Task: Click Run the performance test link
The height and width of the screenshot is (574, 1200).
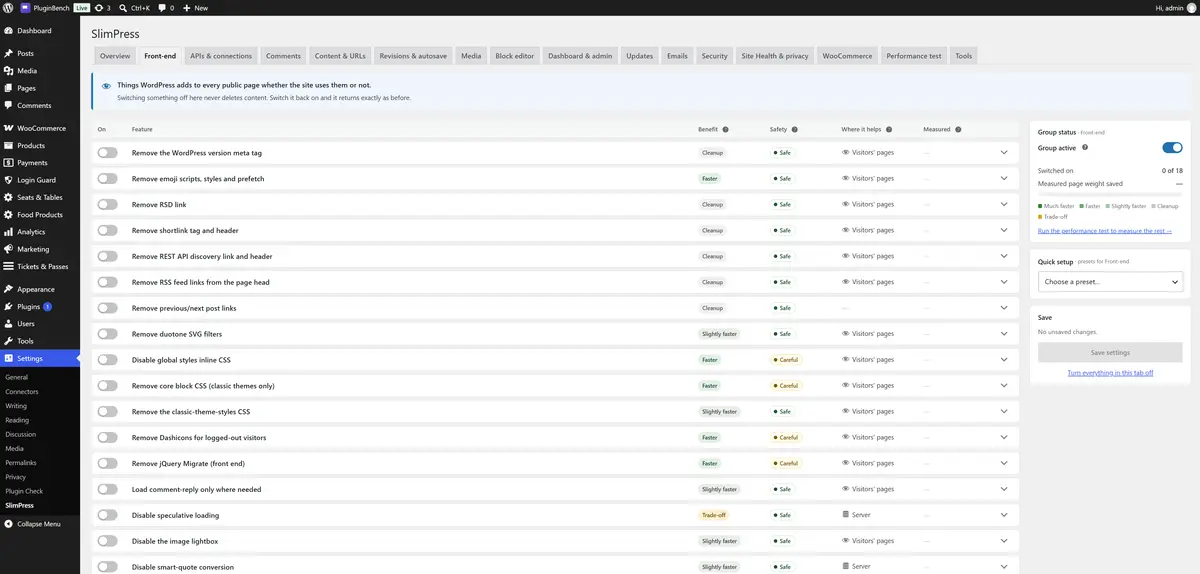Action: point(1105,231)
